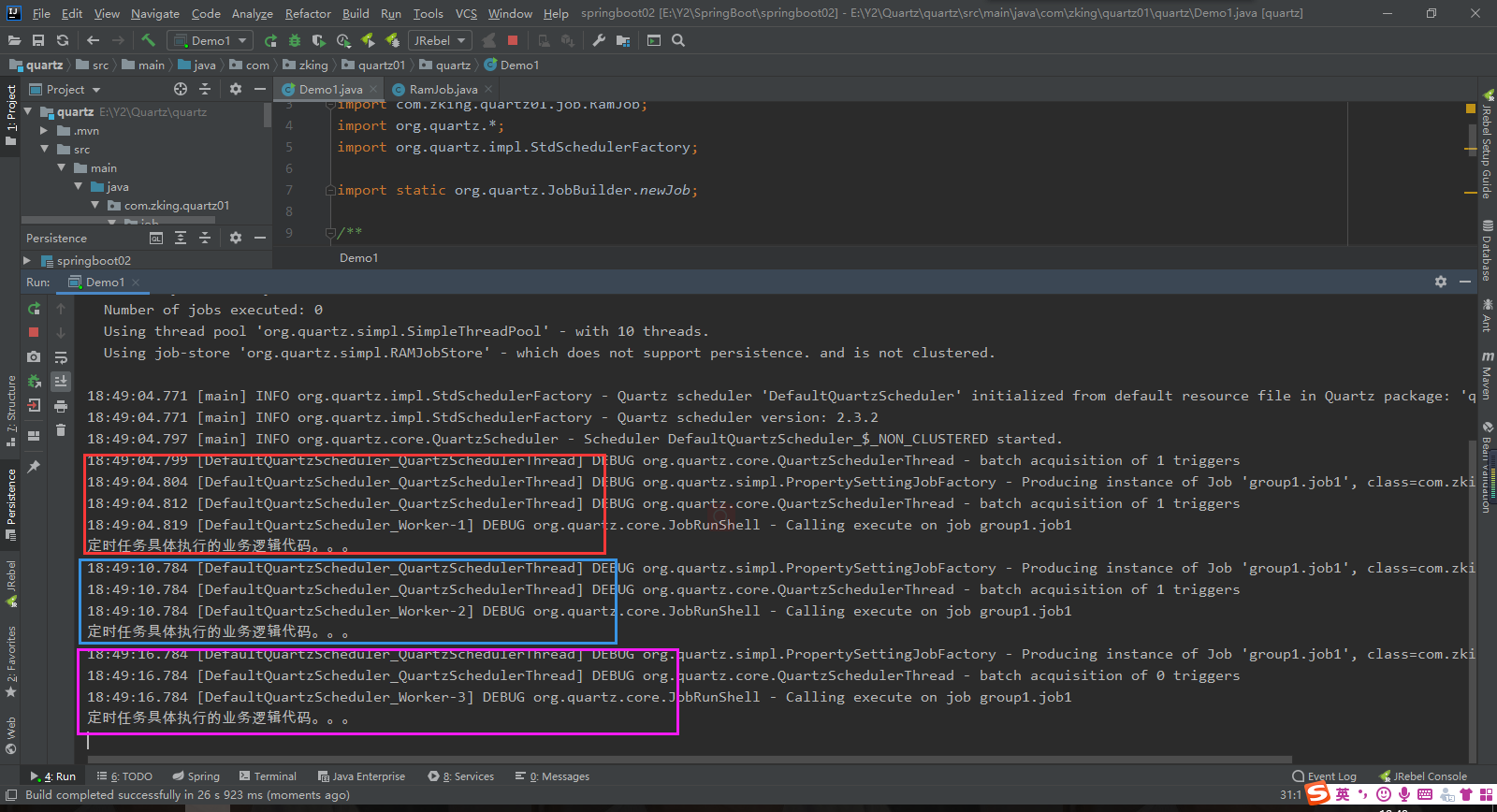Collapse the quartz root node
This screenshot has height=812, width=1497.
pyautogui.click(x=28, y=111)
